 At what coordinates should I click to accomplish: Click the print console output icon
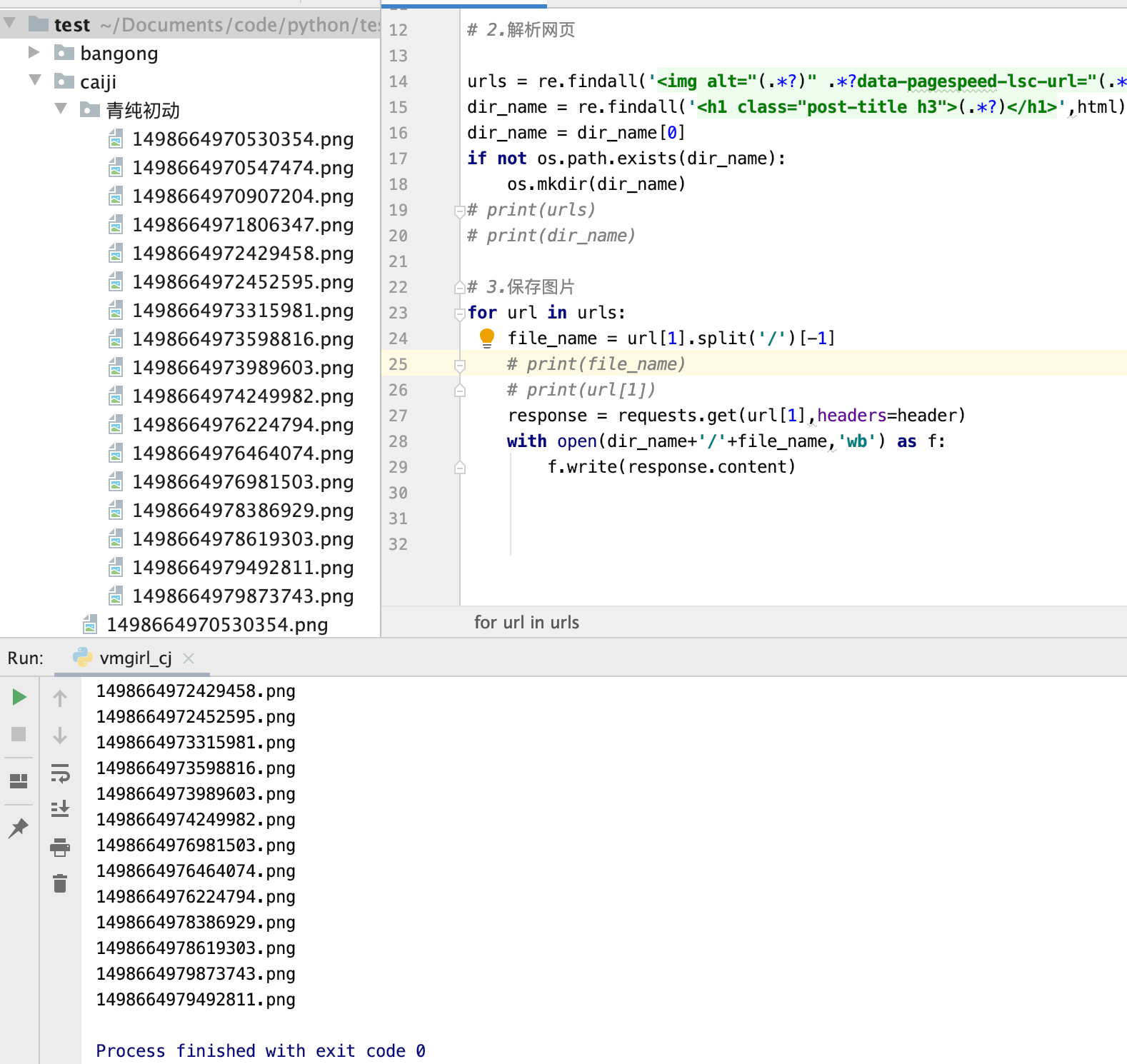[60, 847]
